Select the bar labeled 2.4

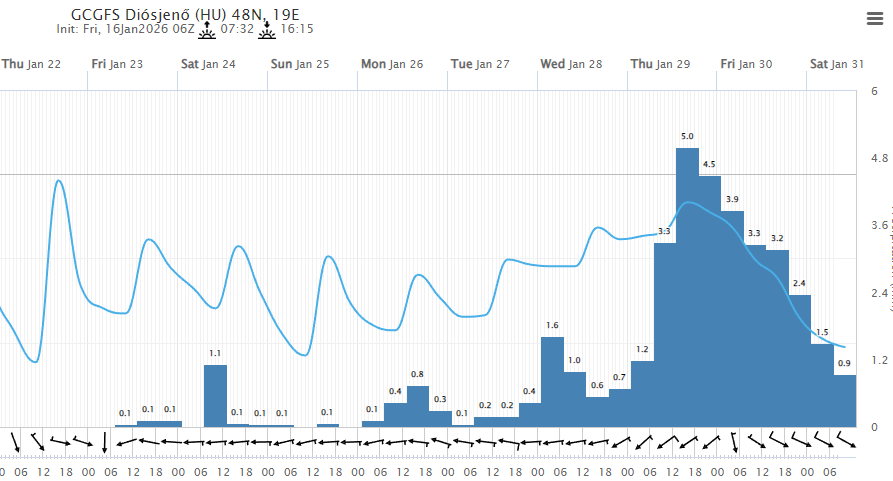(x=800, y=360)
